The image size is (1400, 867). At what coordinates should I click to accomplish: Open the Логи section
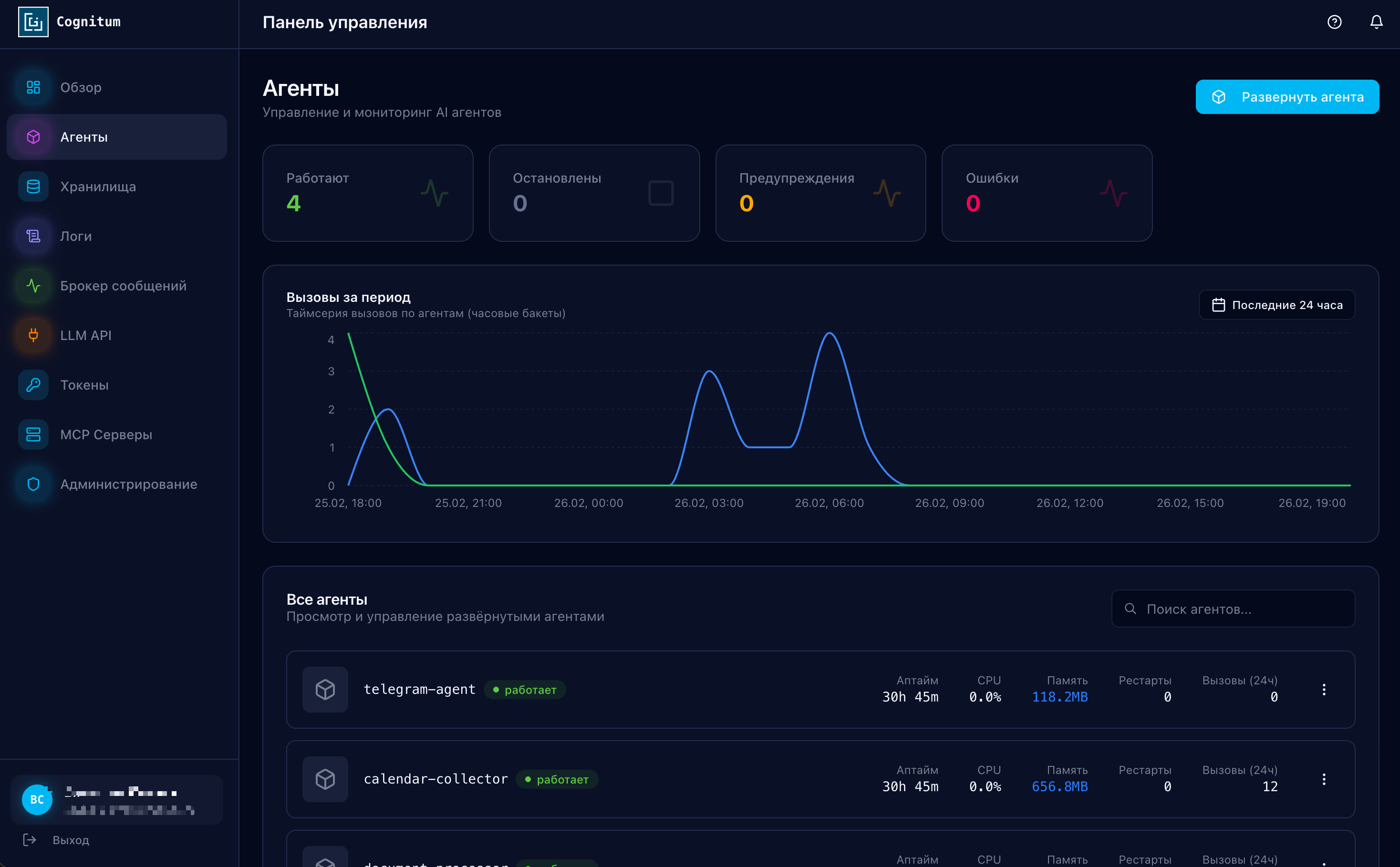76,236
